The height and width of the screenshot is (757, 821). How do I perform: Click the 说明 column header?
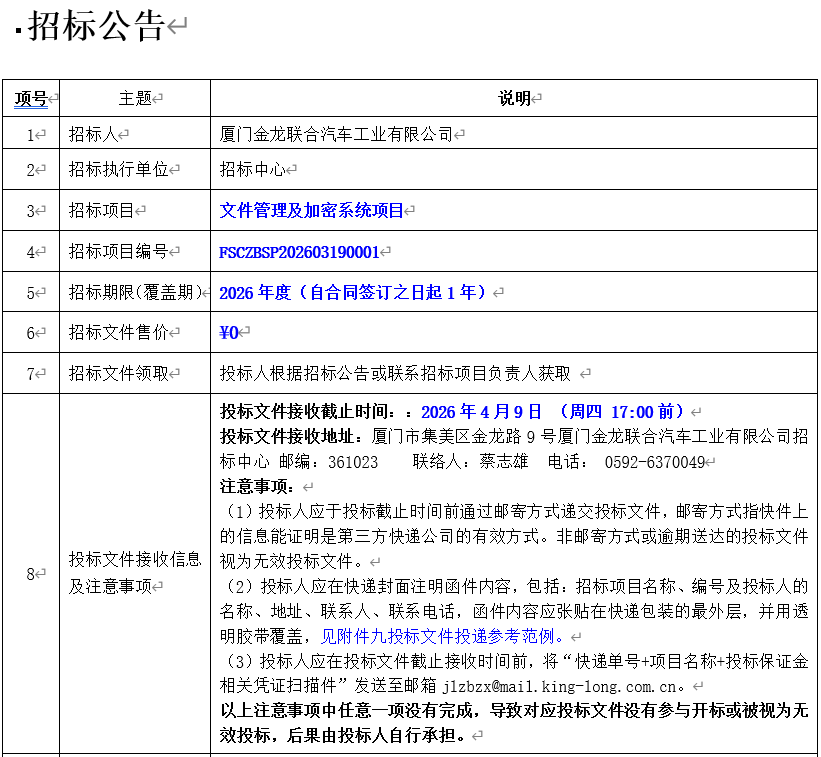(x=514, y=98)
